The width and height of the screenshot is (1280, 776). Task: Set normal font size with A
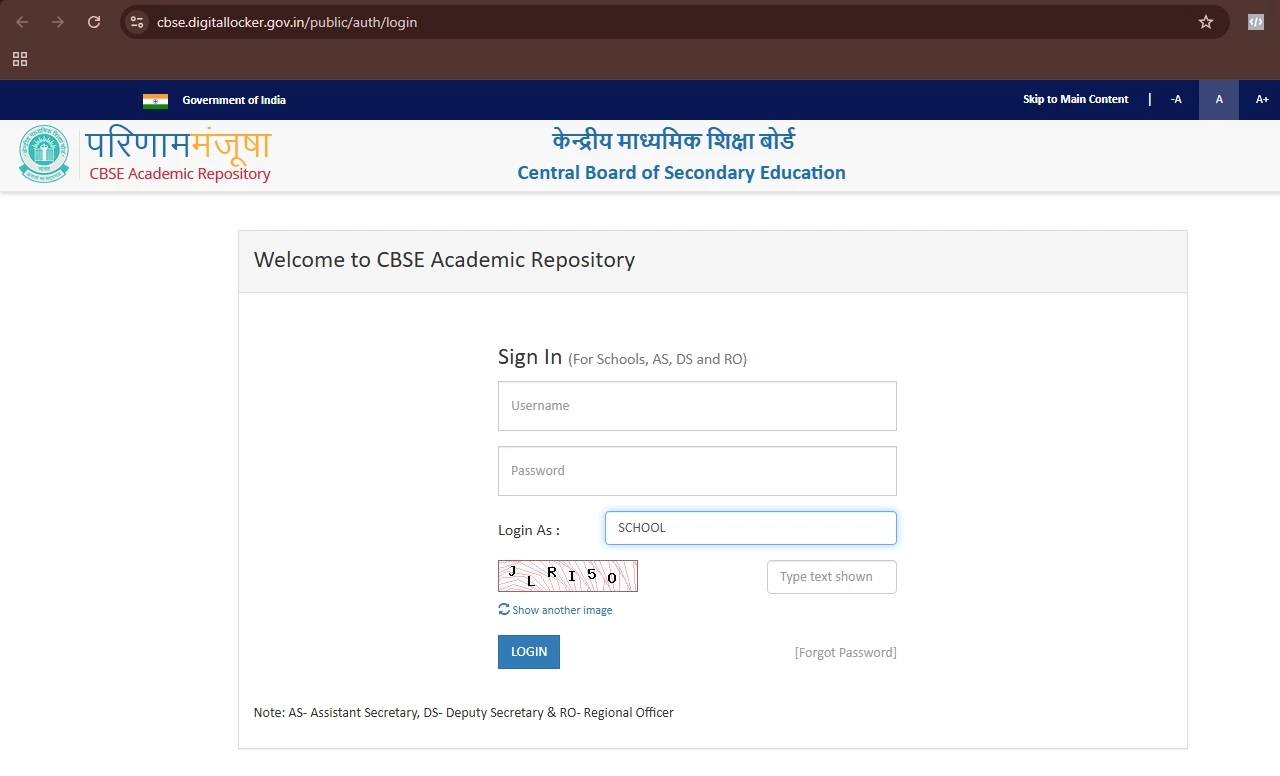click(x=1219, y=100)
